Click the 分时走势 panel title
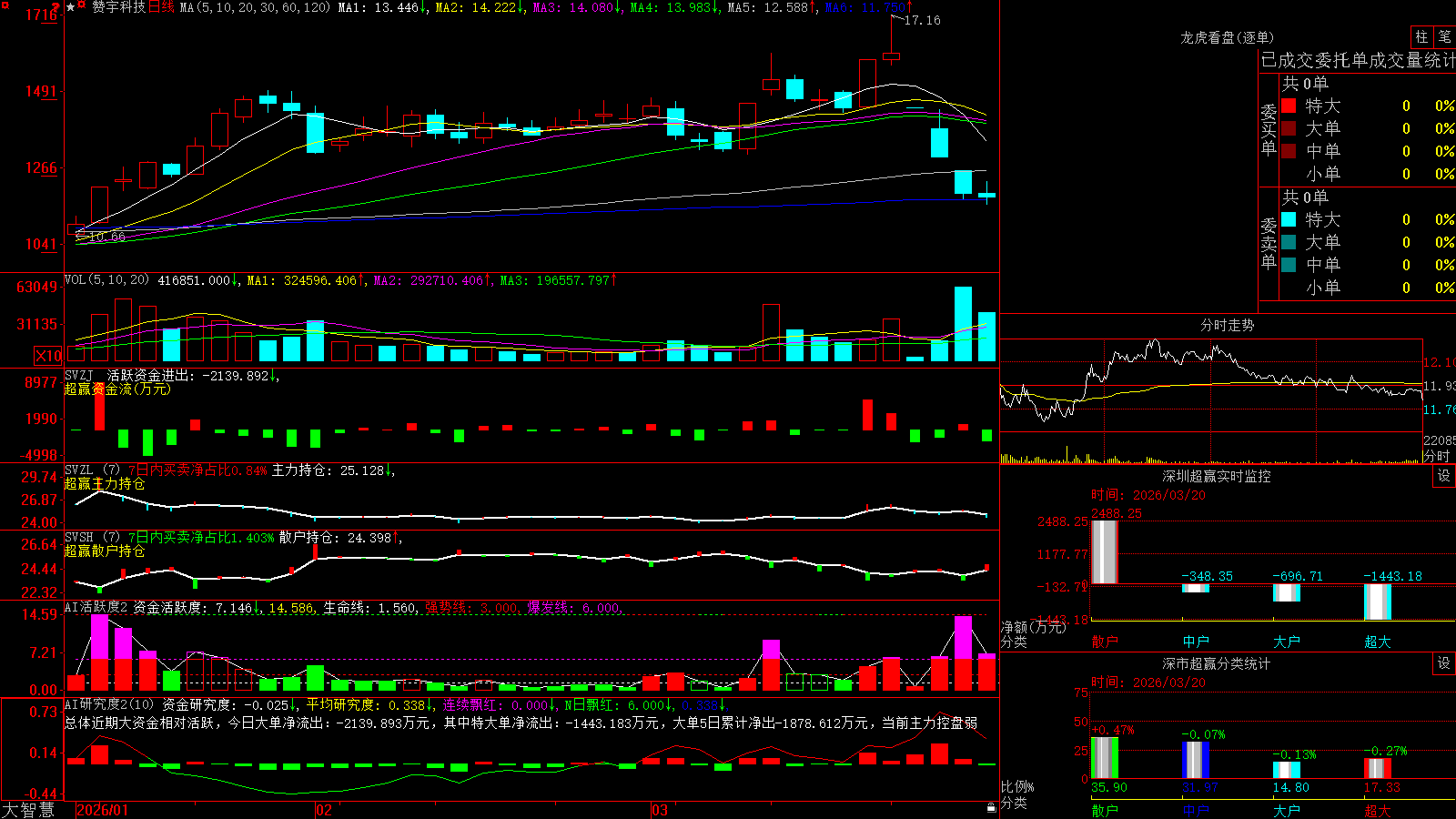This screenshot has height=819, width=1456. click(x=1227, y=325)
